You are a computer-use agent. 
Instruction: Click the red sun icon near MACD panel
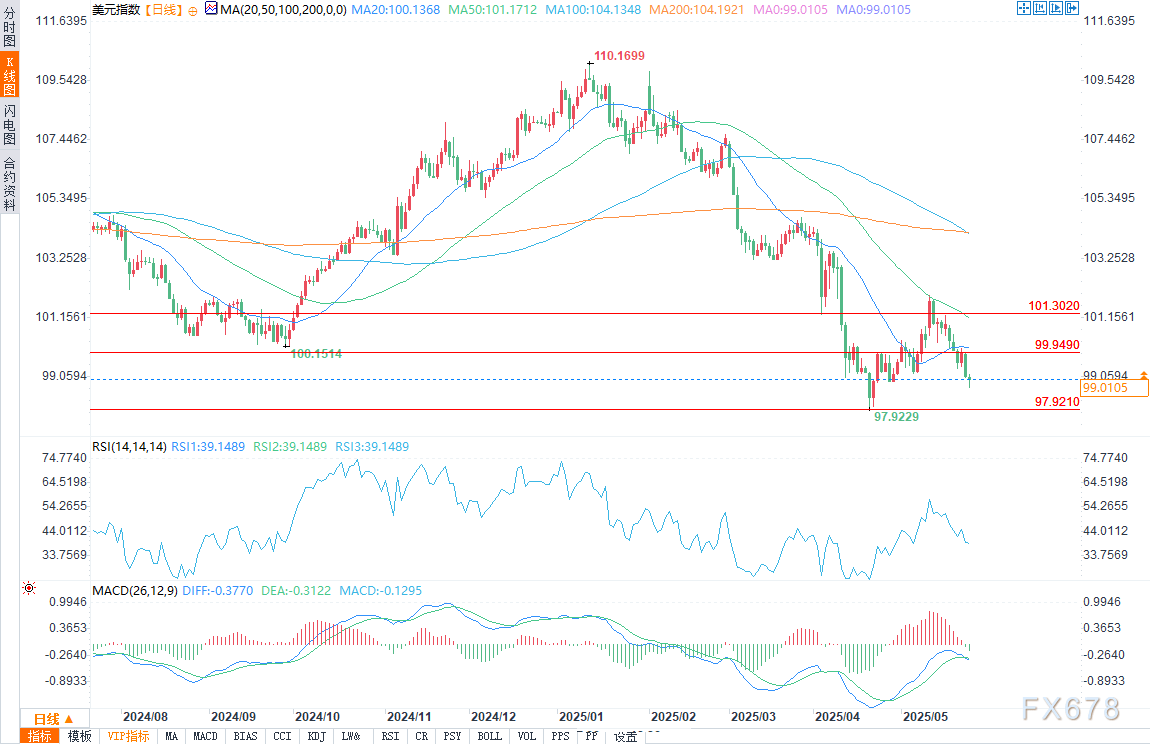click(x=29, y=588)
